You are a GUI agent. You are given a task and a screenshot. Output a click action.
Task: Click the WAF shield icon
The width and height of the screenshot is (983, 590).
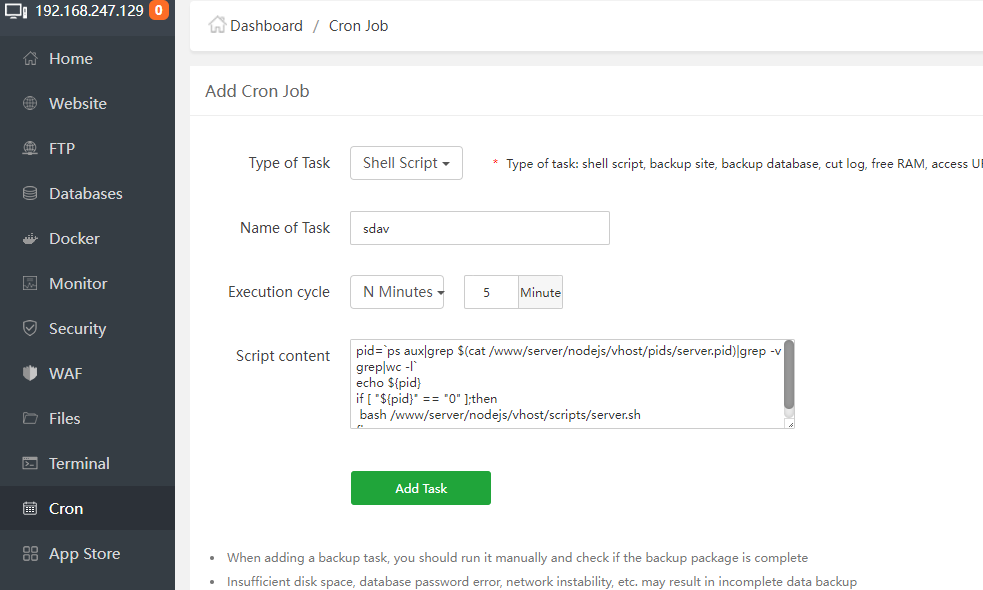[30, 374]
